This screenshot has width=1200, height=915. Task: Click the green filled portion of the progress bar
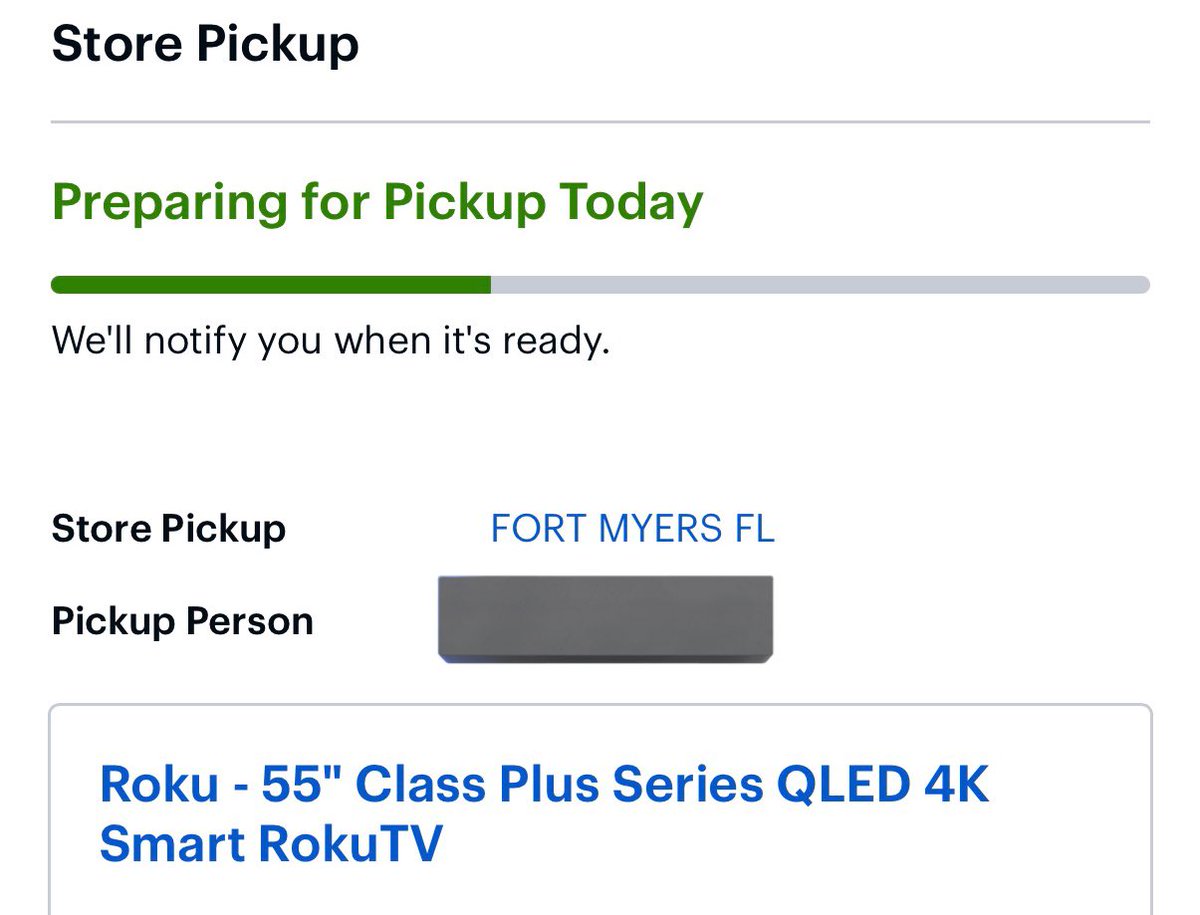pos(270,285)
